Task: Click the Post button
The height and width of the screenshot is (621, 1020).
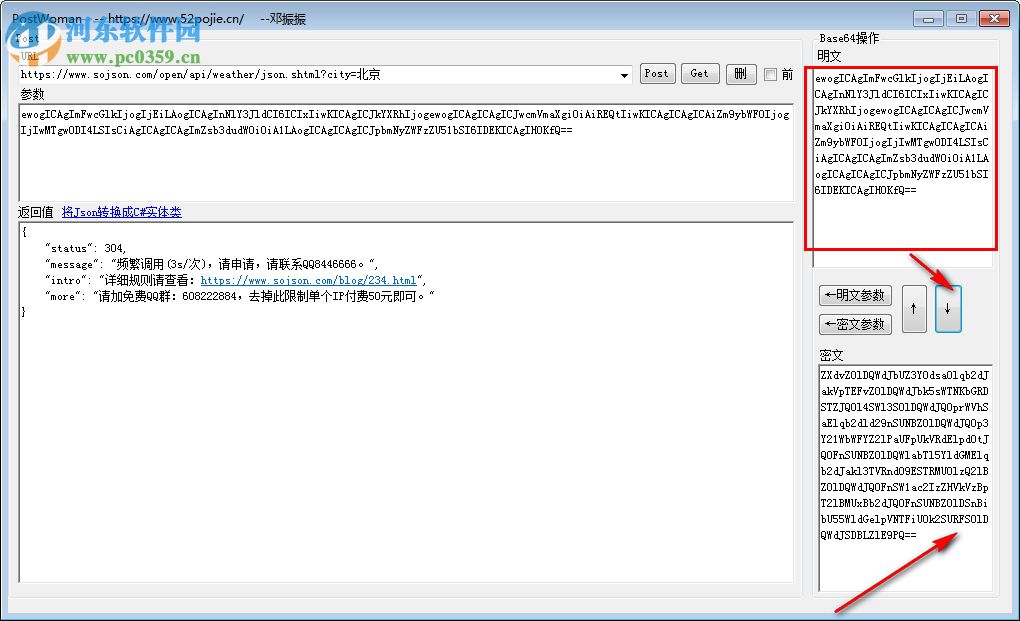Action: coord(658,73)
